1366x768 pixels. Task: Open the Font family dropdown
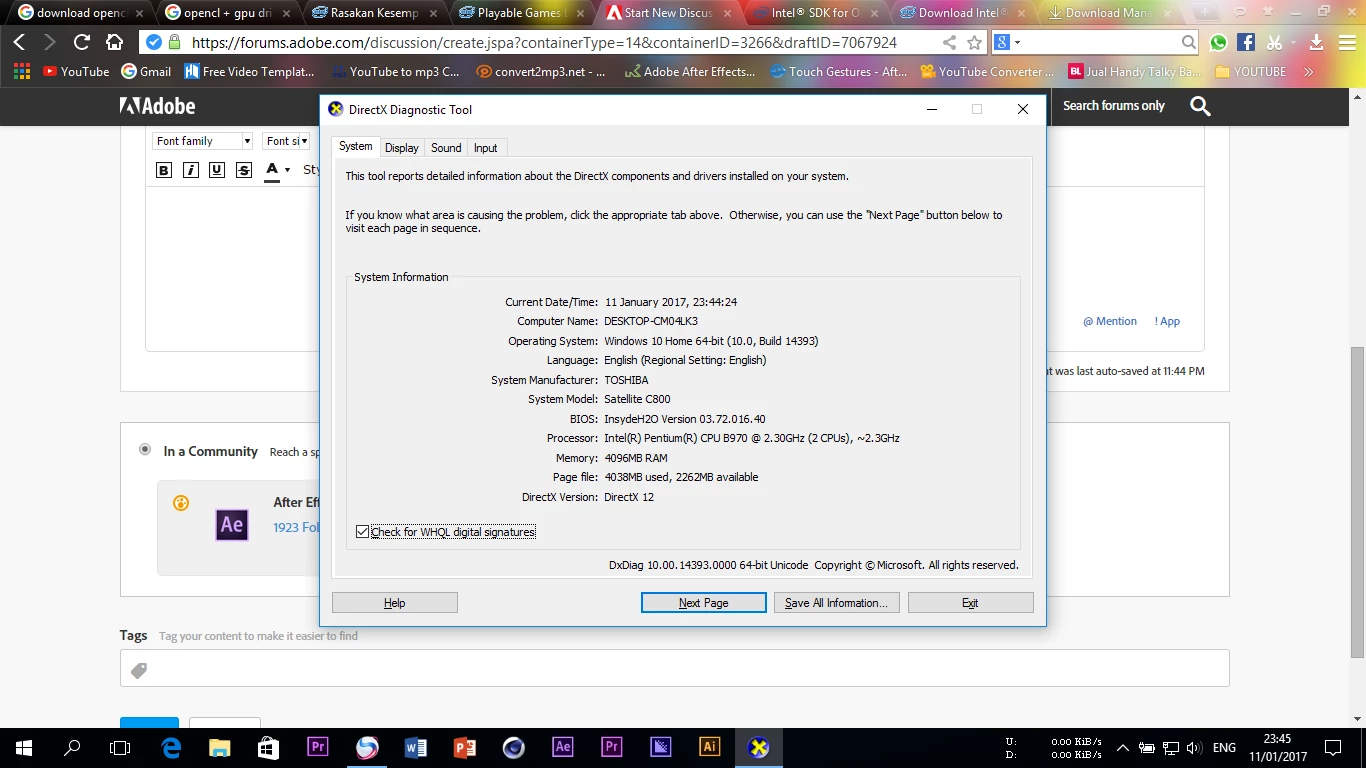pyautogui.click(x=202, y=141)
